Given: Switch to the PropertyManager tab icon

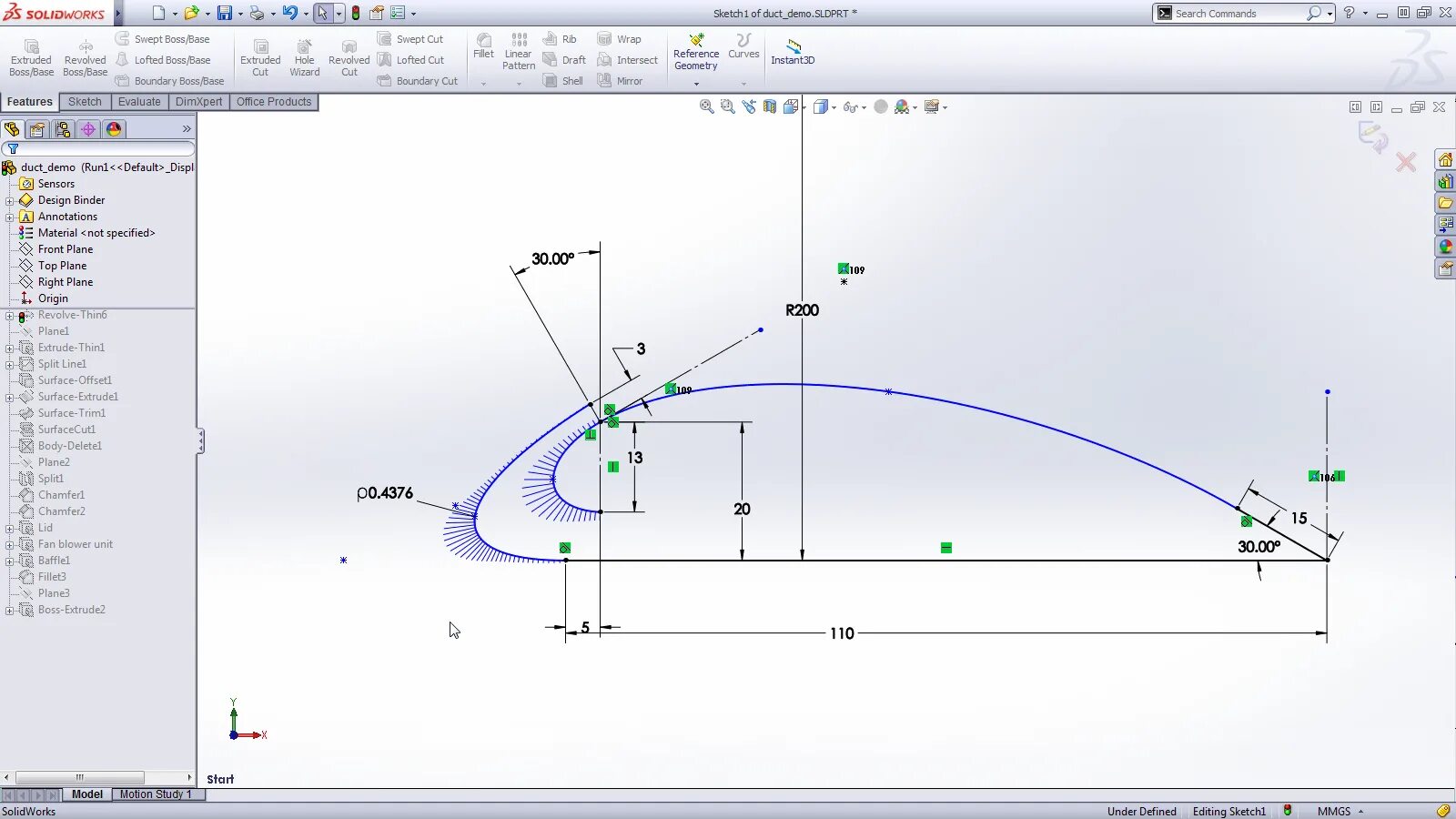Looking at the screenshot, I should tap(37, 129).
